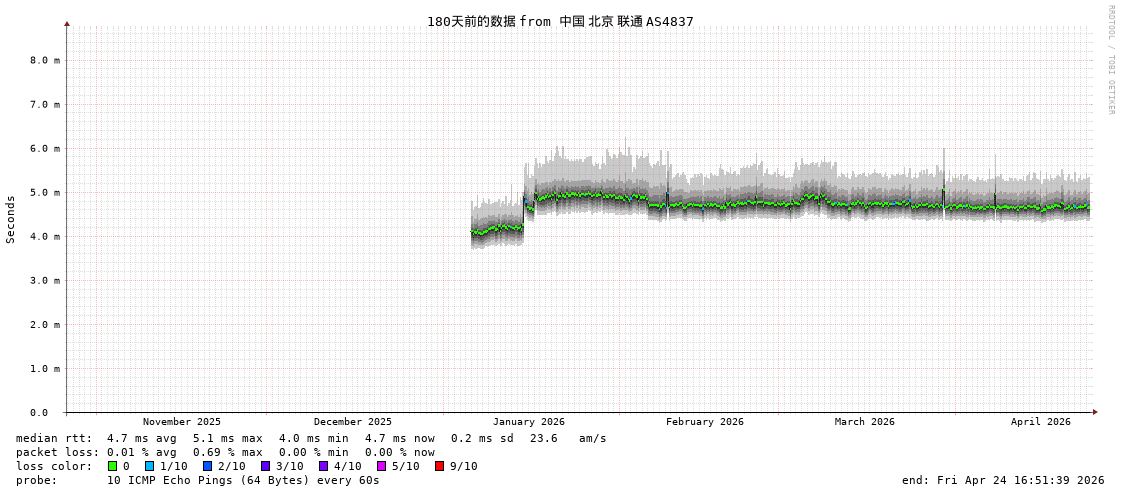Click the April 2026 axis label
This screenshot has width=1121, height=494.
coord(1040,422)
